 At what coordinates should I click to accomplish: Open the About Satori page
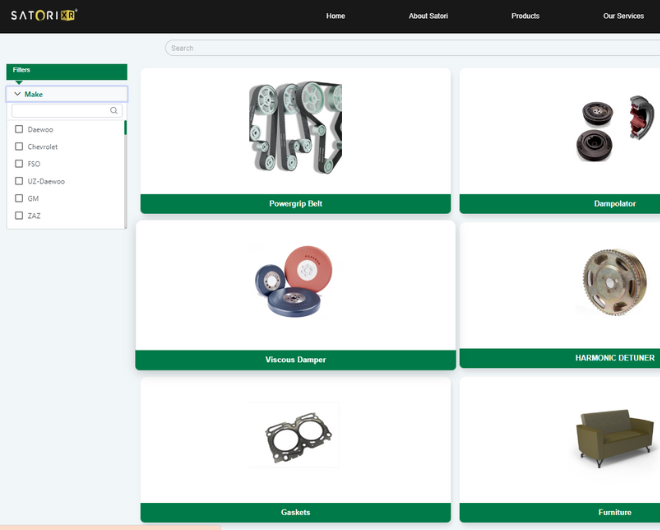coord(428,16)
